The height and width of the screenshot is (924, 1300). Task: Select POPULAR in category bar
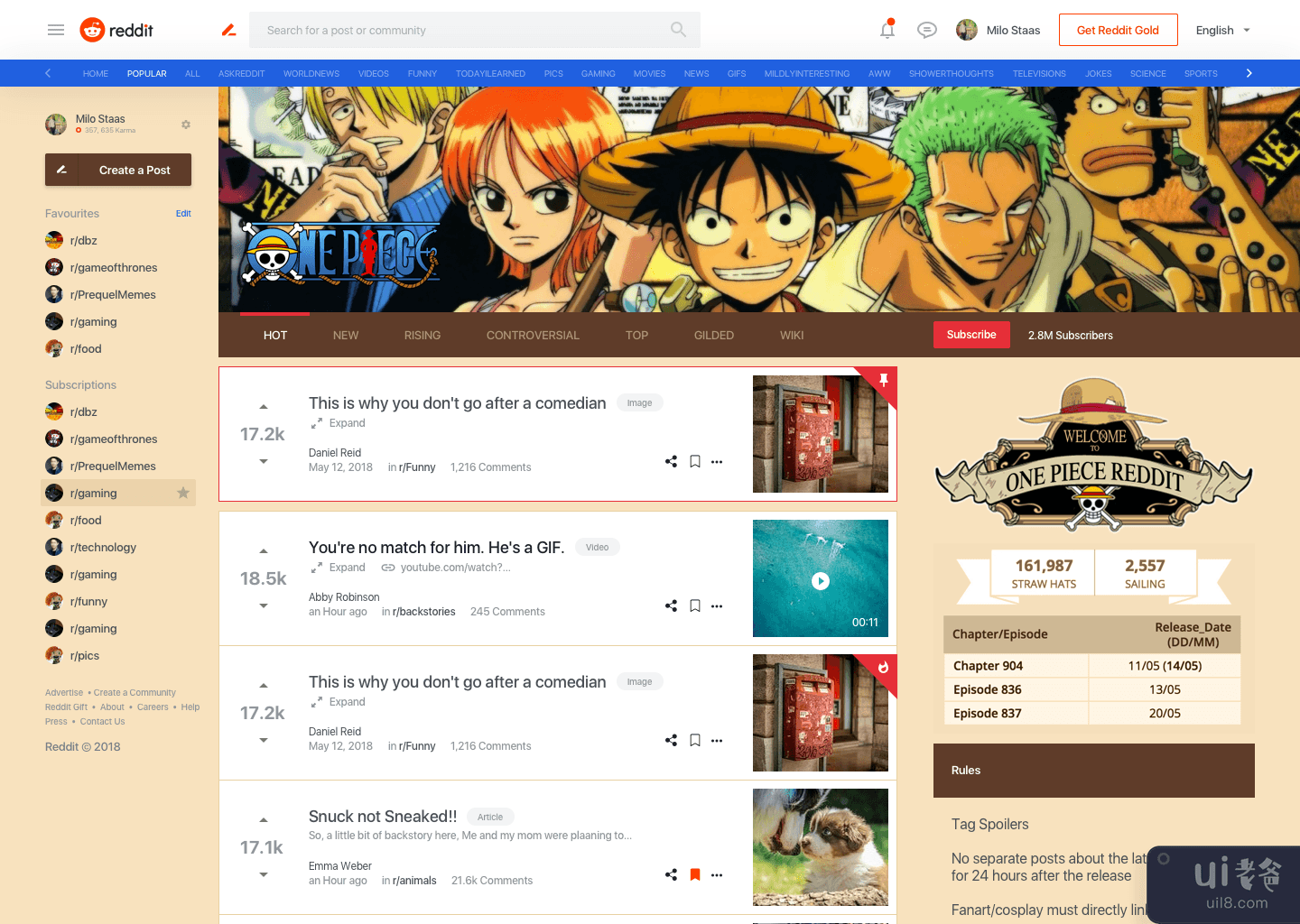click(x=147, y=74)
